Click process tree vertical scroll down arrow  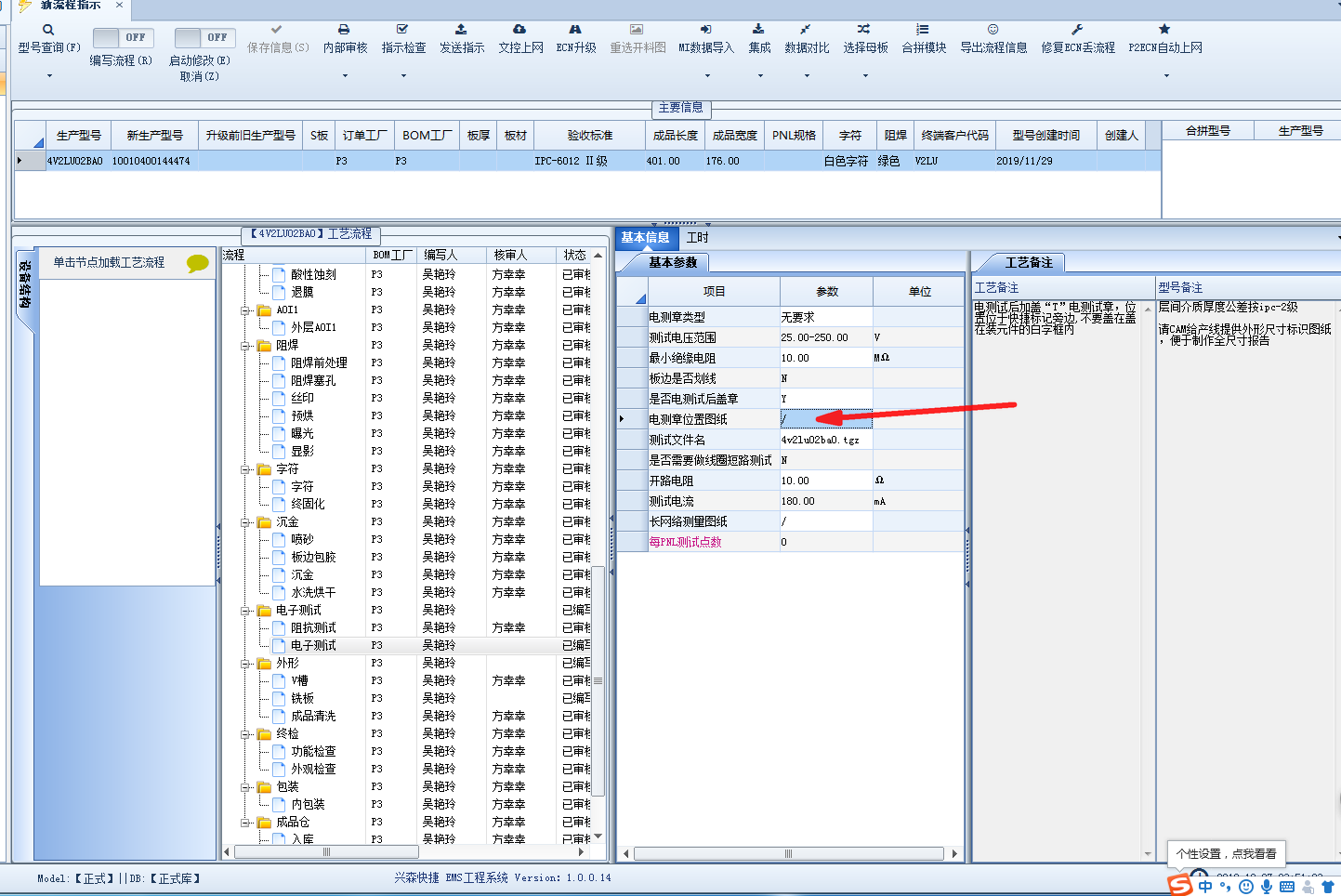(598, 837)
